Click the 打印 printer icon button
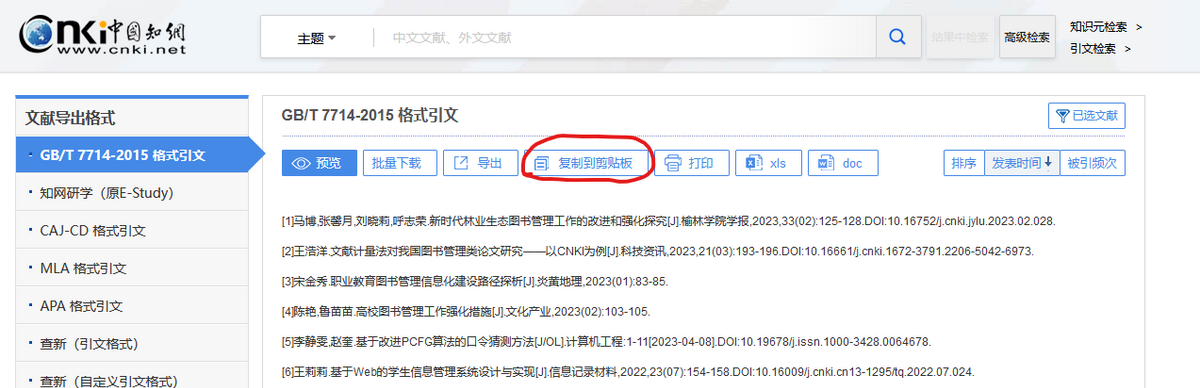This screenshot has height=388, width=1200. pos(690,163)
